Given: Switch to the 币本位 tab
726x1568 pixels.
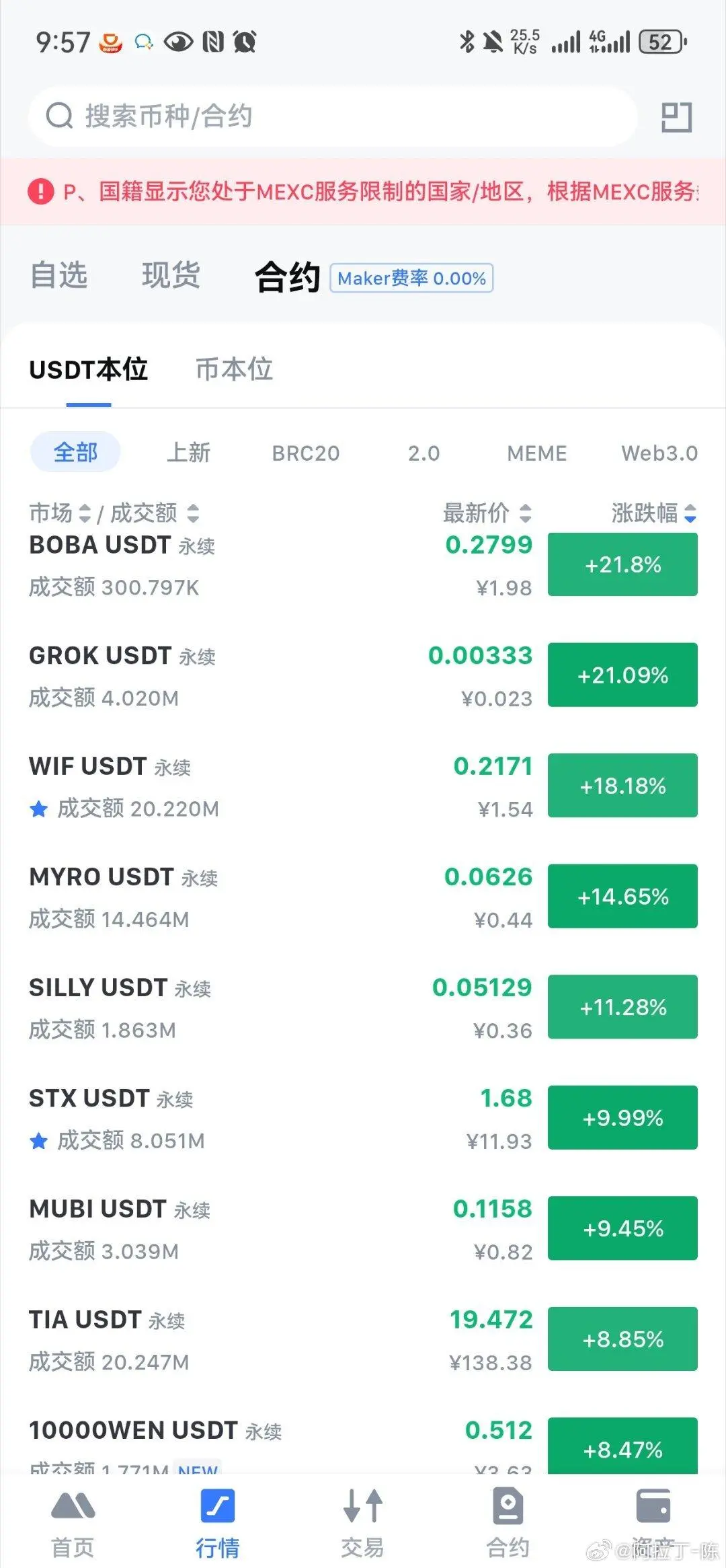Looking at the screenshot, I should point(234,369).
